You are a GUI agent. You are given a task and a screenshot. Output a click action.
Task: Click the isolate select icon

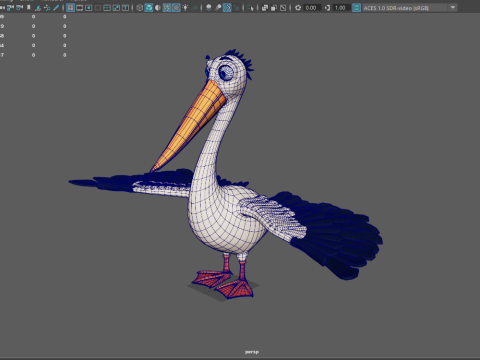tap(250, 8)
